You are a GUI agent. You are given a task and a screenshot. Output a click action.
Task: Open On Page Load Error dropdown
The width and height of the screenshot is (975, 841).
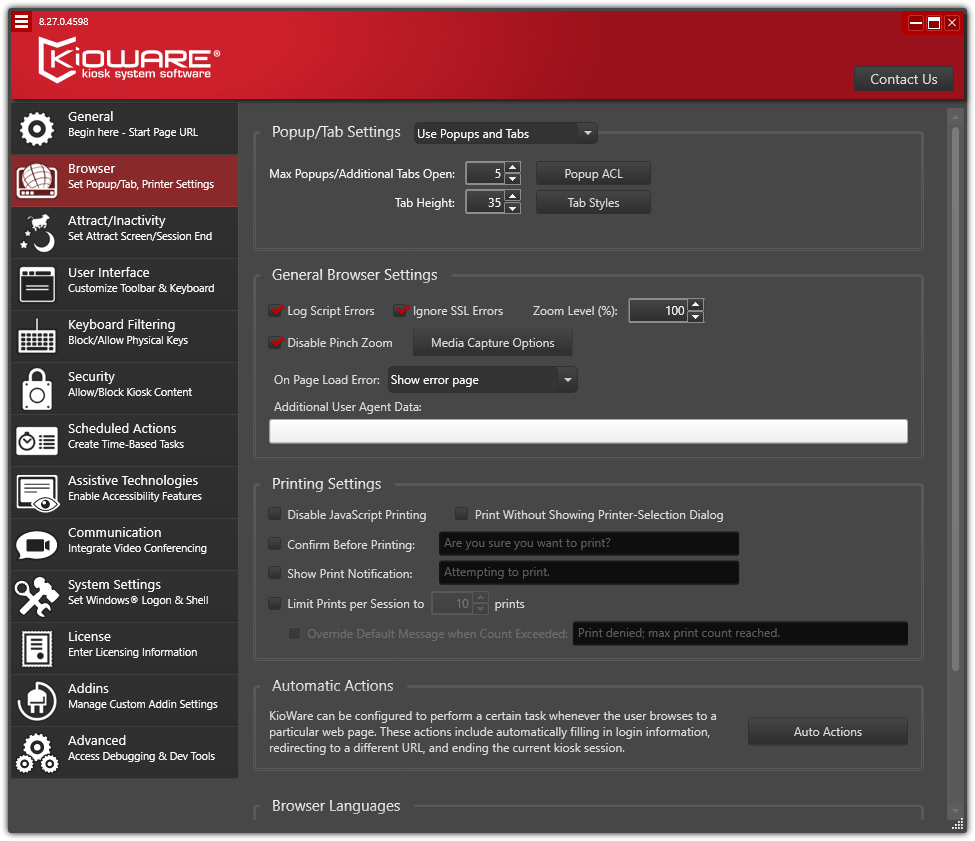(x=483, y=380)
